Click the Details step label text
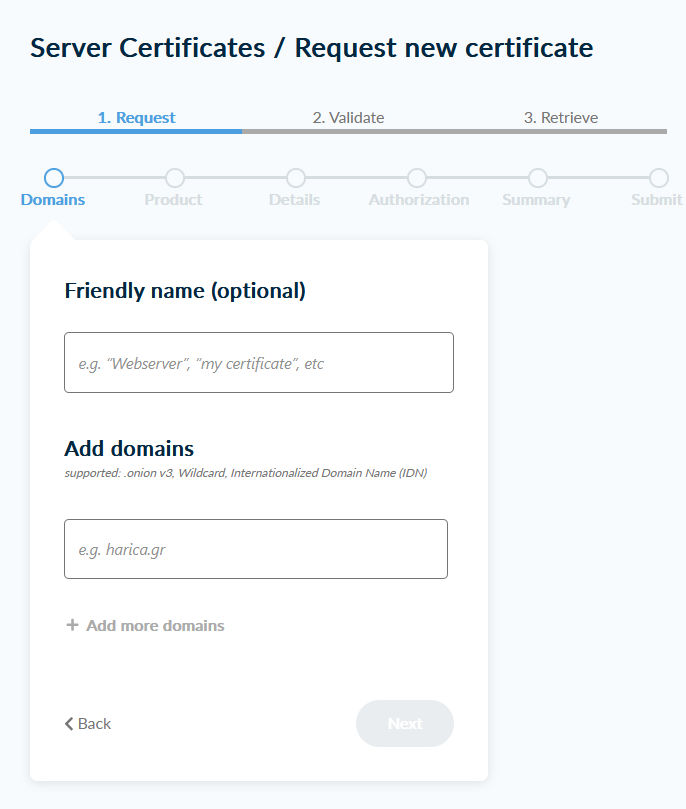The width and height of the screenshot is (686, 809). [294, 200]
